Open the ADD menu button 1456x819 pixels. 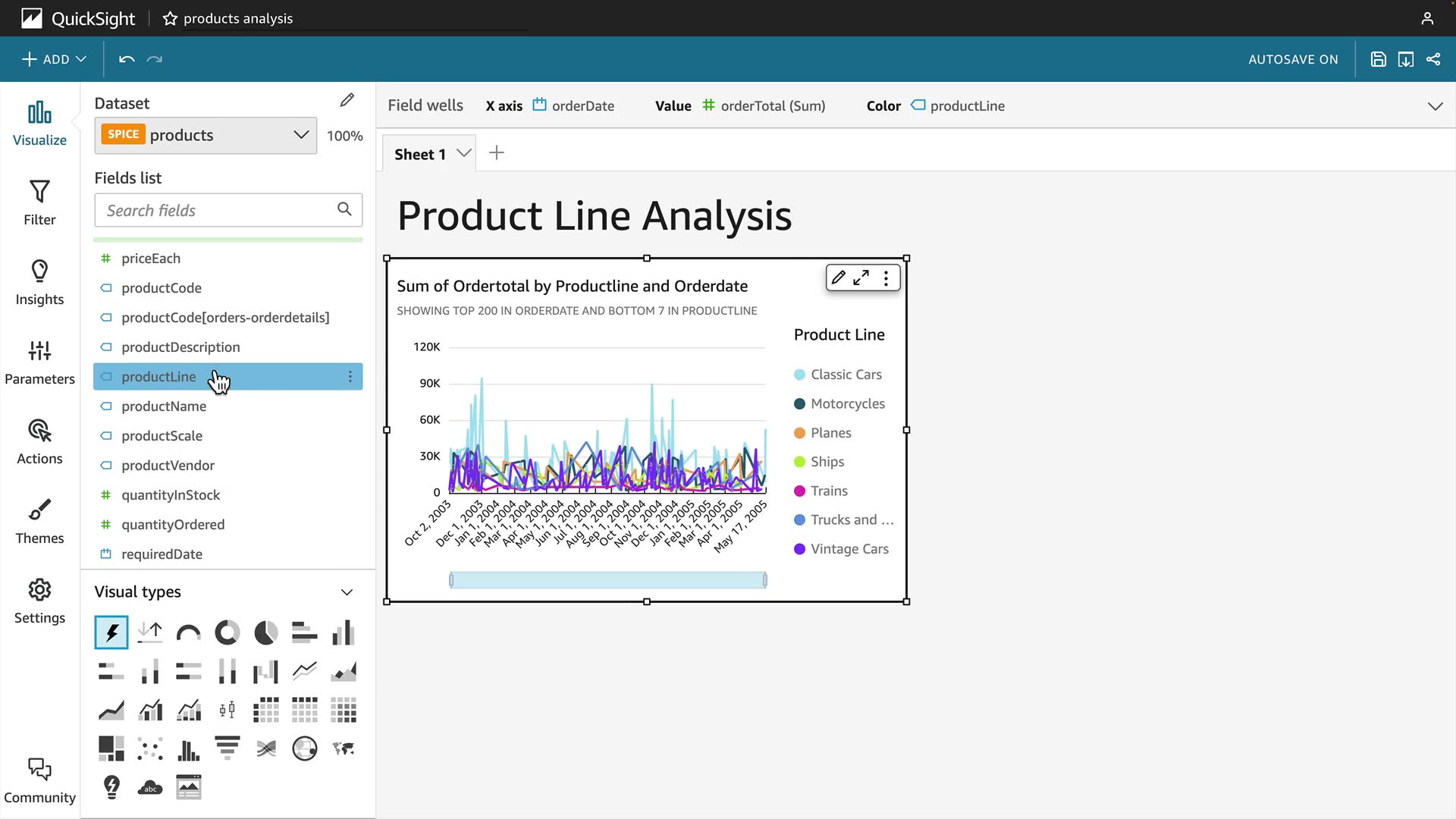(x=54, y=59)
